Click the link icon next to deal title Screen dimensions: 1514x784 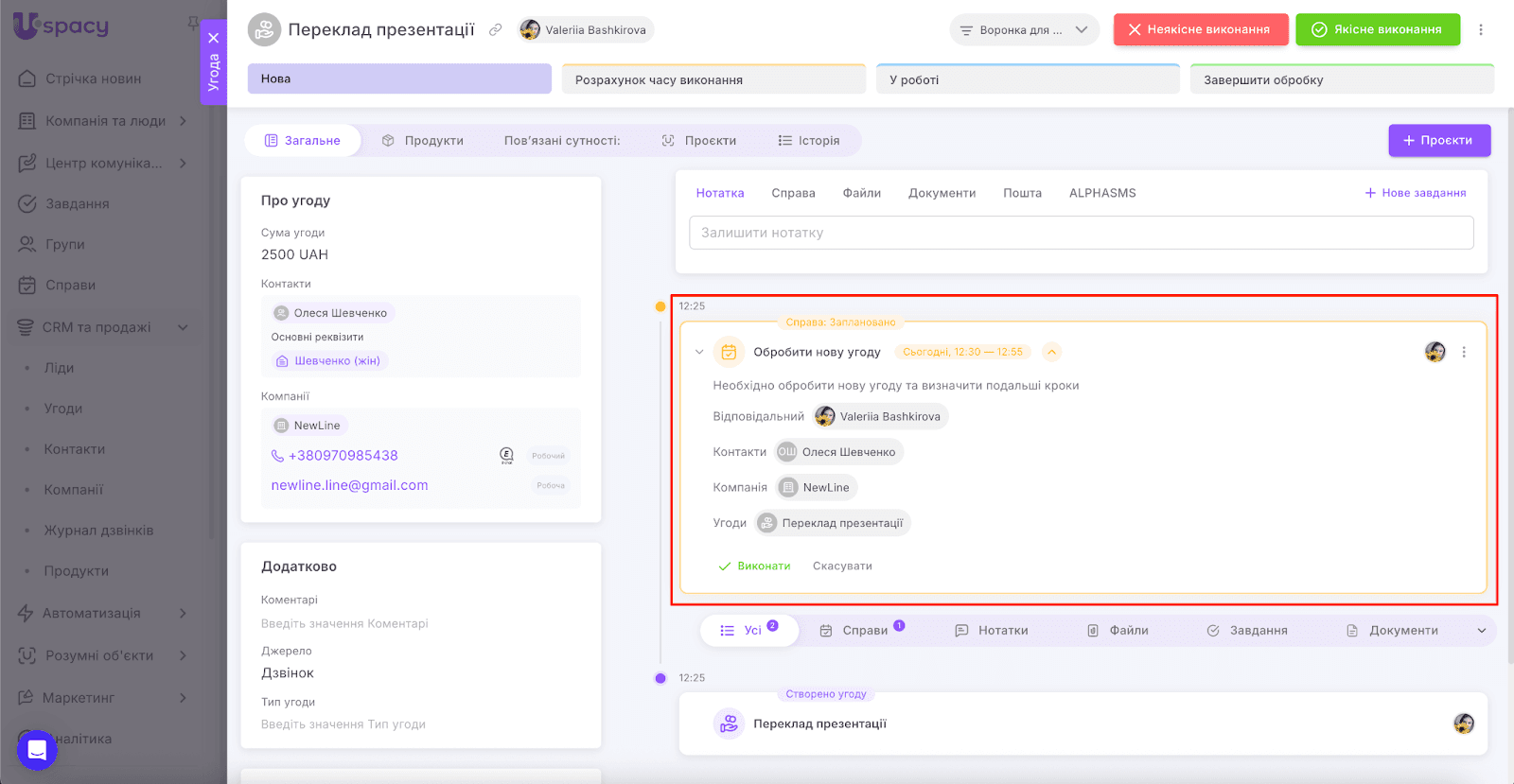495,30
